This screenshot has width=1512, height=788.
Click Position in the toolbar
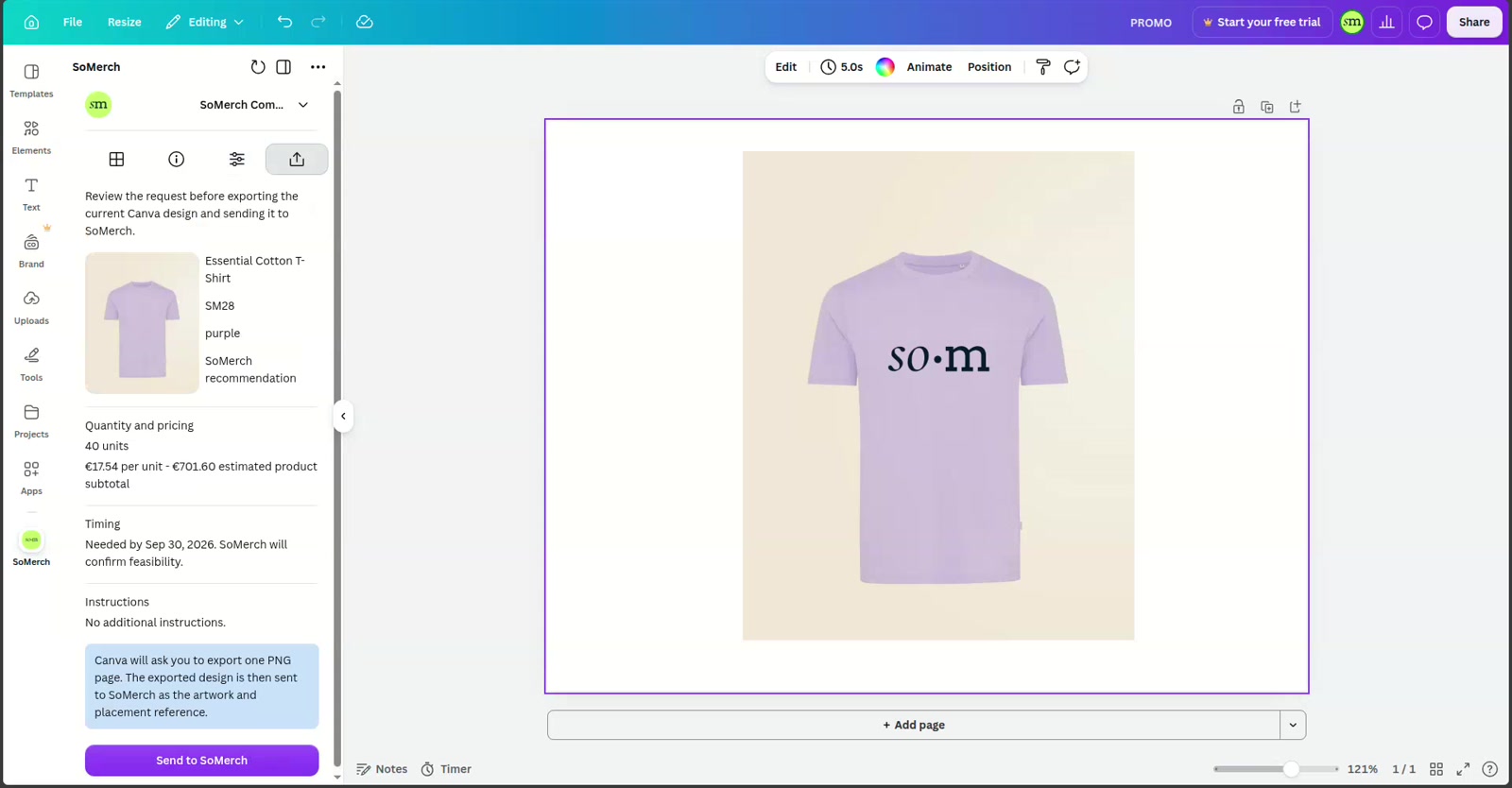(989, 67)
